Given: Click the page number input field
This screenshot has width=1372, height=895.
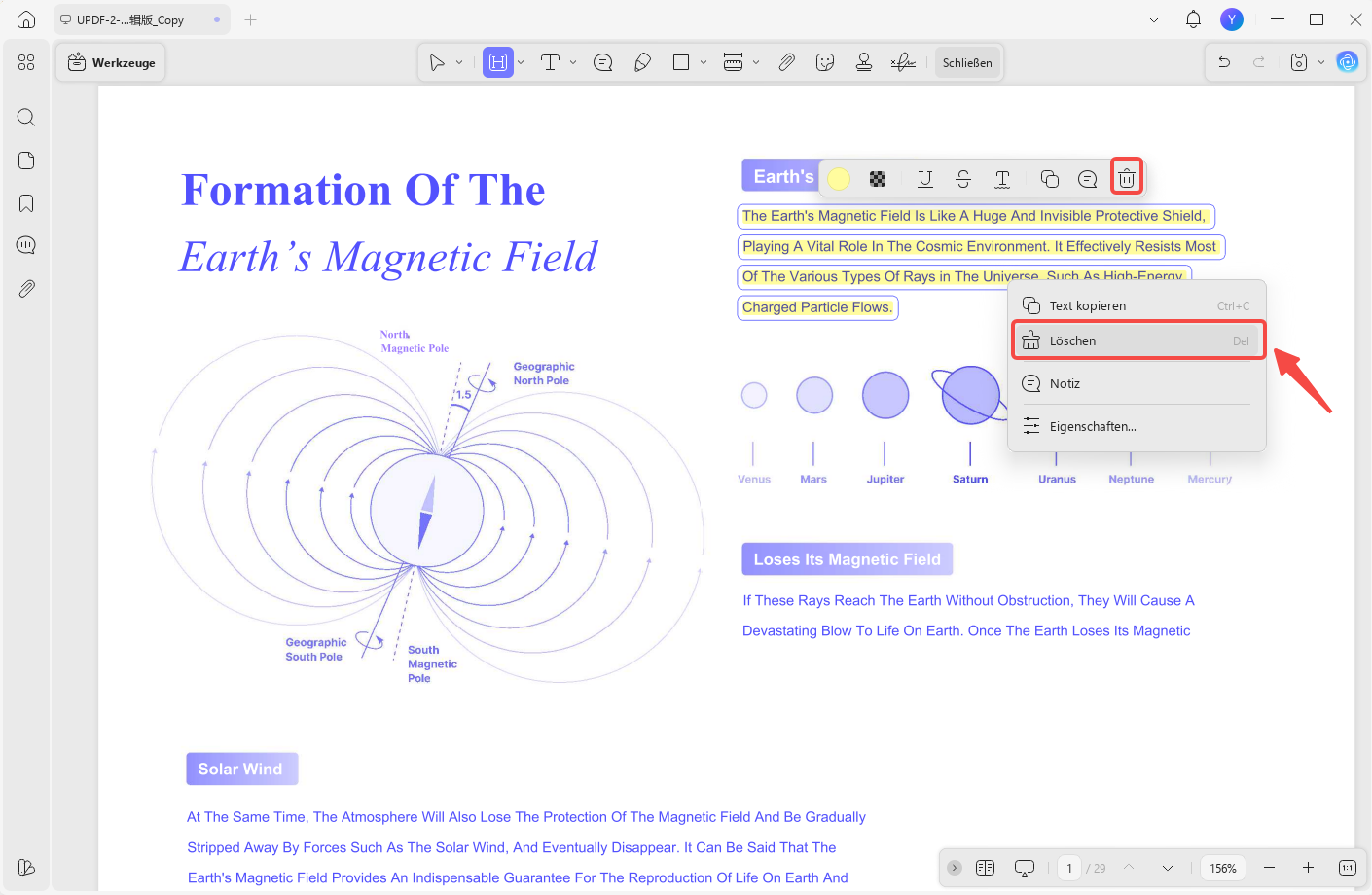Looking at the screenshot, I should [x=1069, y=868].
